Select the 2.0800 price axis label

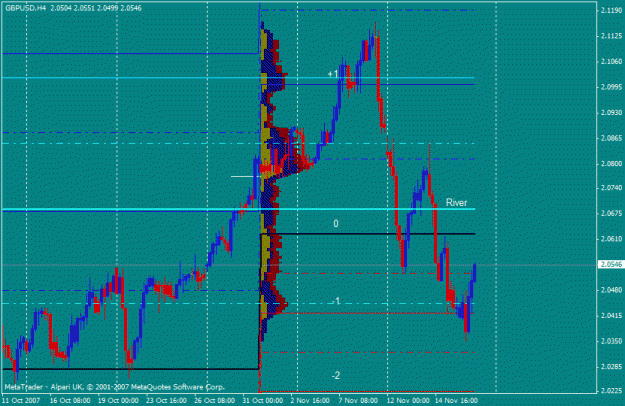611,163
